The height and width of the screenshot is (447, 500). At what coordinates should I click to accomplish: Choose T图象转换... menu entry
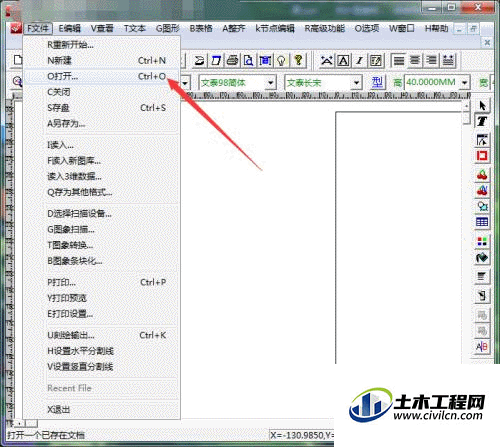point(103,245)
